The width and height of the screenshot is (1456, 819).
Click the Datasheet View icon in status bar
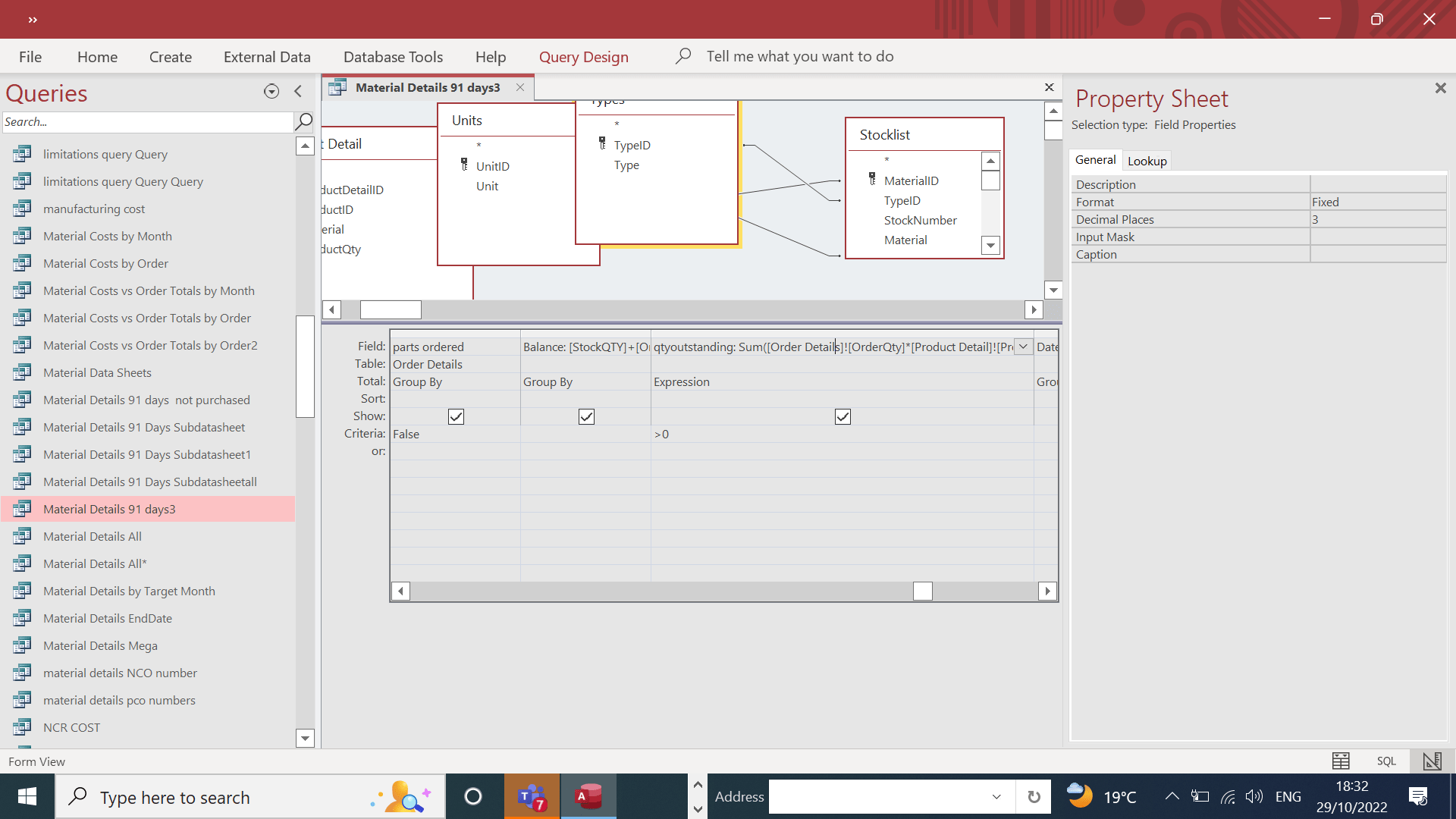(1340, 761)
